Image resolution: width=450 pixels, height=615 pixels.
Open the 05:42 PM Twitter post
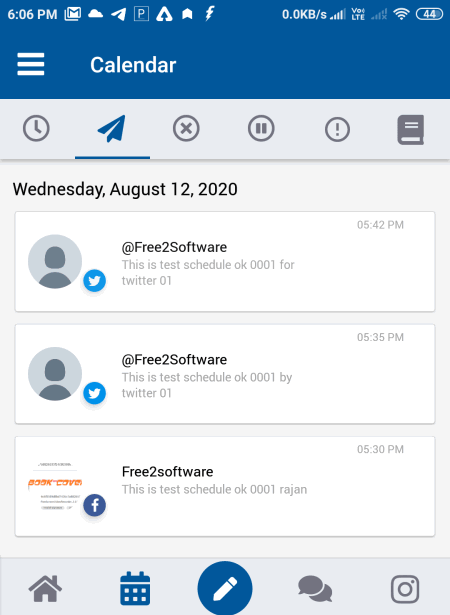[225, 262]
